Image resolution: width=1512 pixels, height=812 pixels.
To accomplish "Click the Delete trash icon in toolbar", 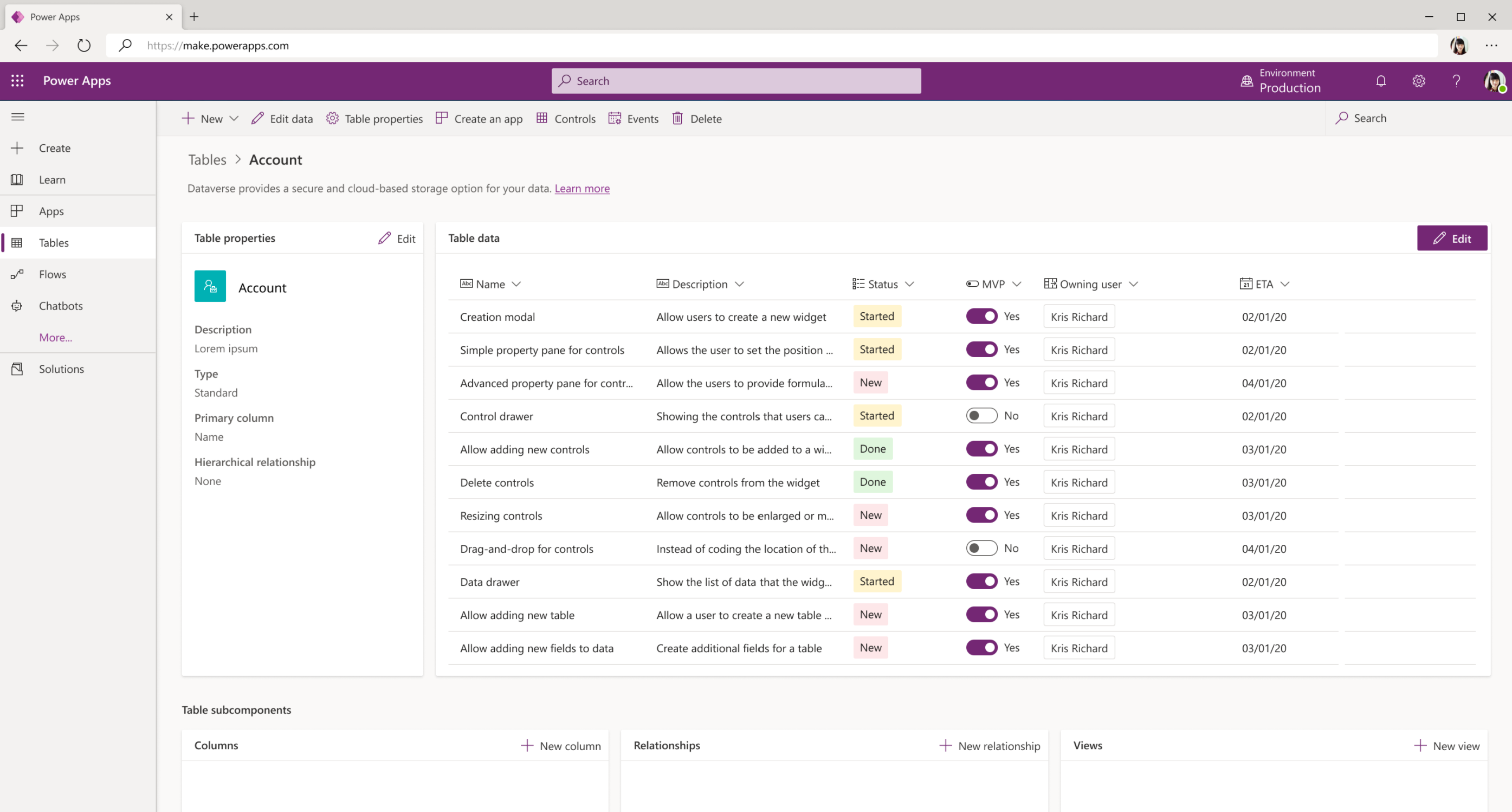I will (677, 119).
